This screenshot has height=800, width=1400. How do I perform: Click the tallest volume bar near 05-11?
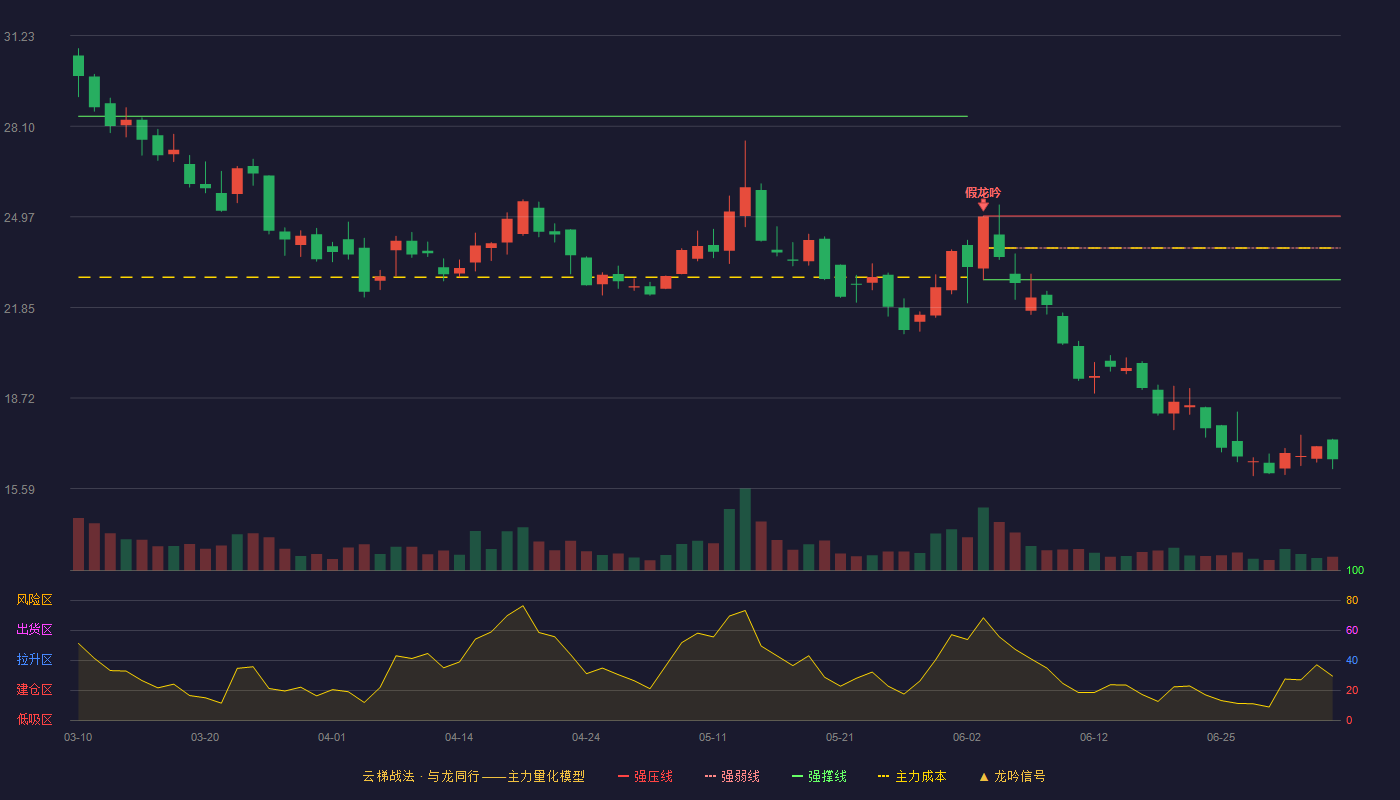[745, 529]
